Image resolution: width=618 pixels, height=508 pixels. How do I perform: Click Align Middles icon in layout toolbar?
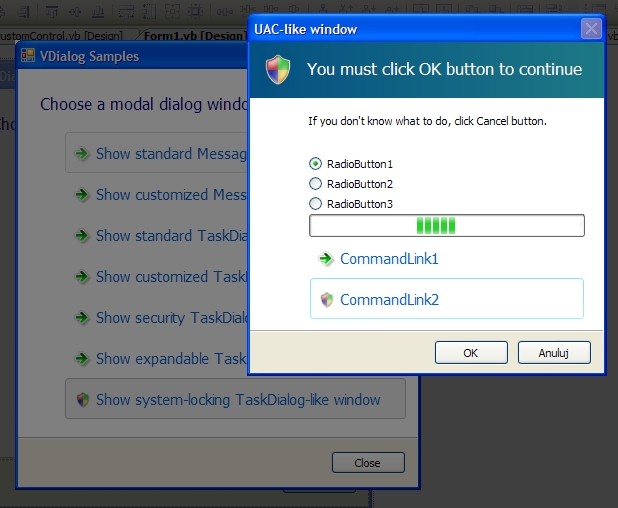click(x=75, y=11)
